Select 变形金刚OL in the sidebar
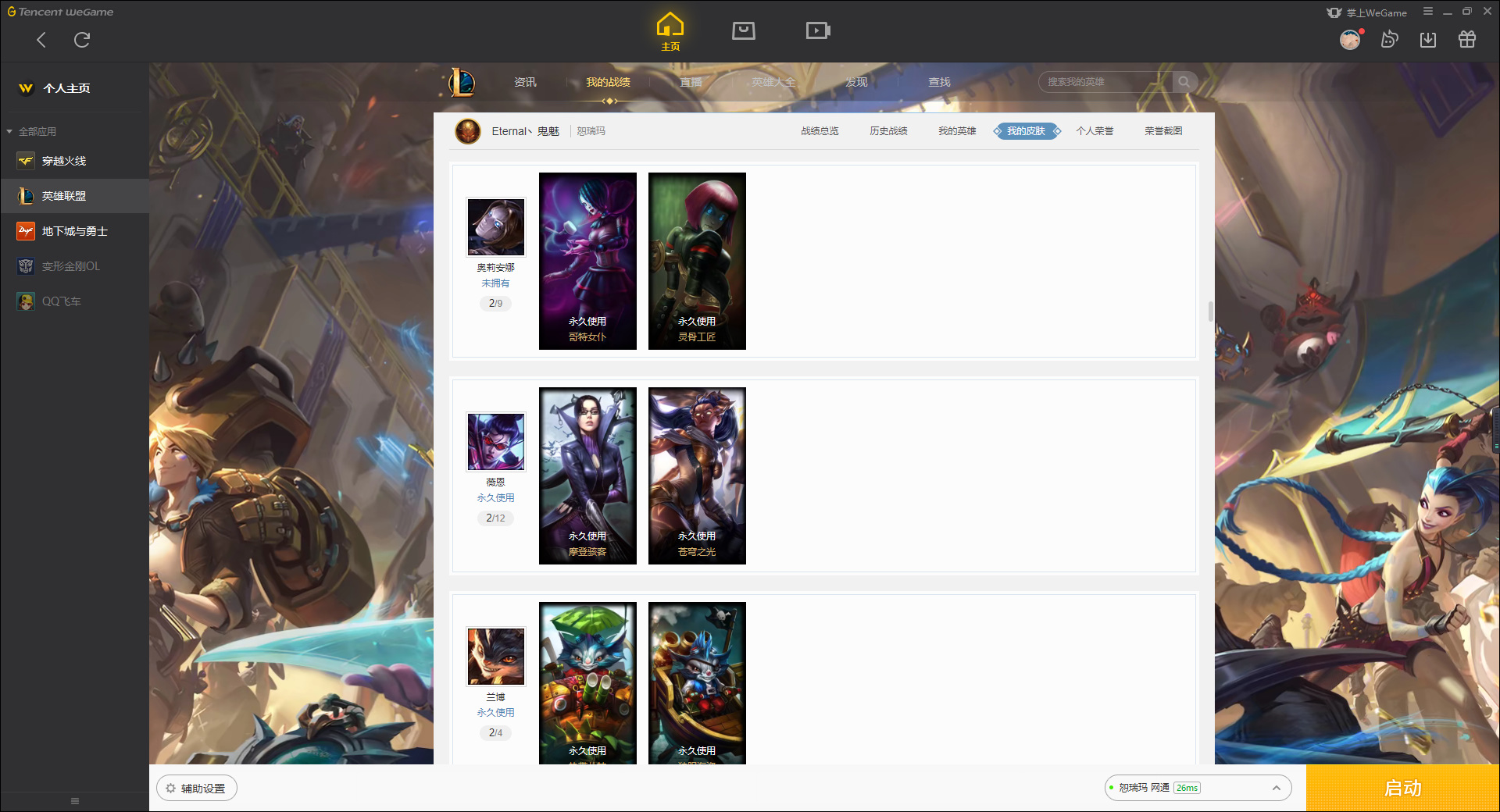Image resolution: width=1500 pixels, height=812 pixels. point(74,266)
